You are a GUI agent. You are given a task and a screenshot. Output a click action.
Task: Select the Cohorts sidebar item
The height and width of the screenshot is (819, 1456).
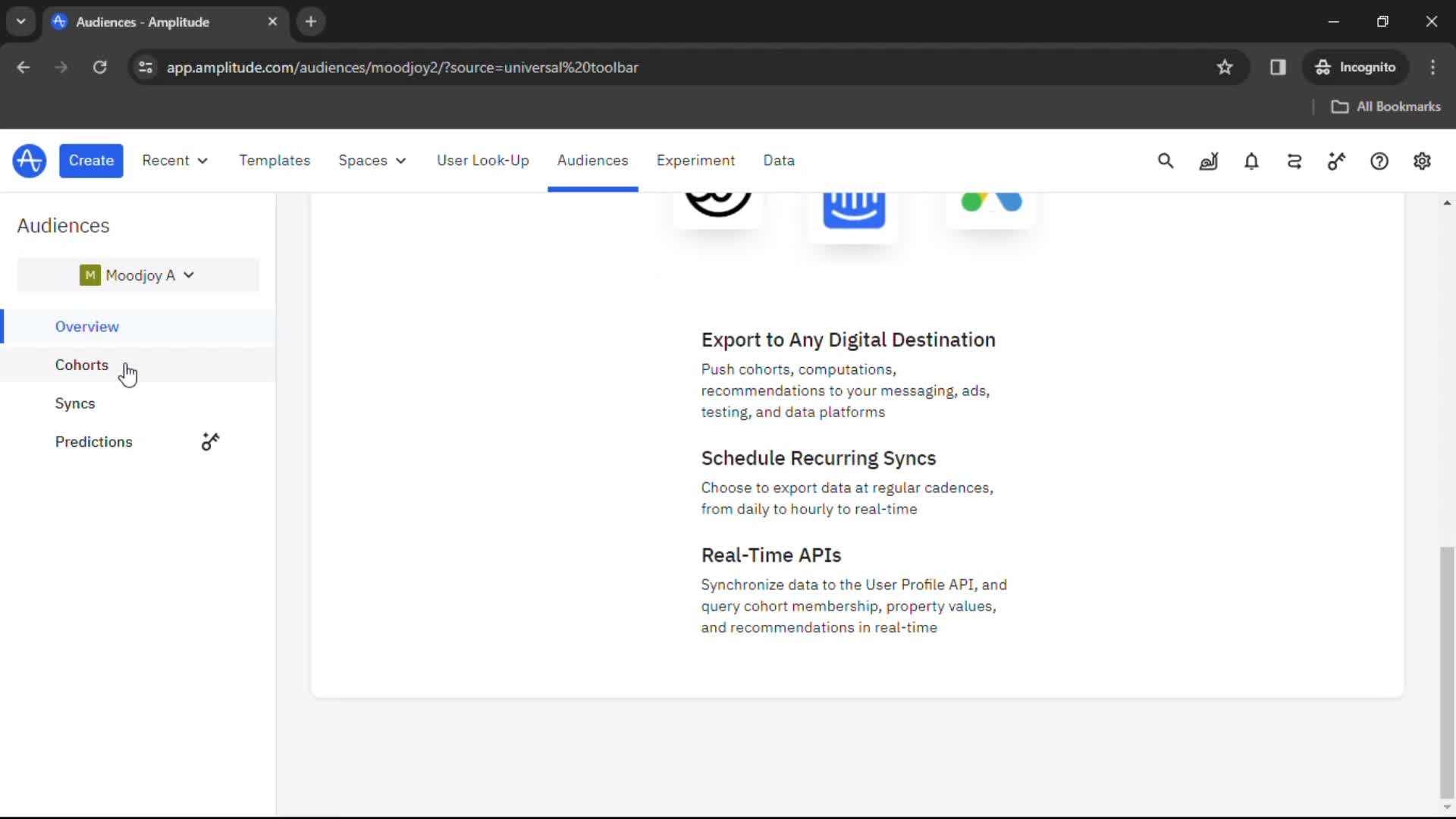click(x=82, y=365)
